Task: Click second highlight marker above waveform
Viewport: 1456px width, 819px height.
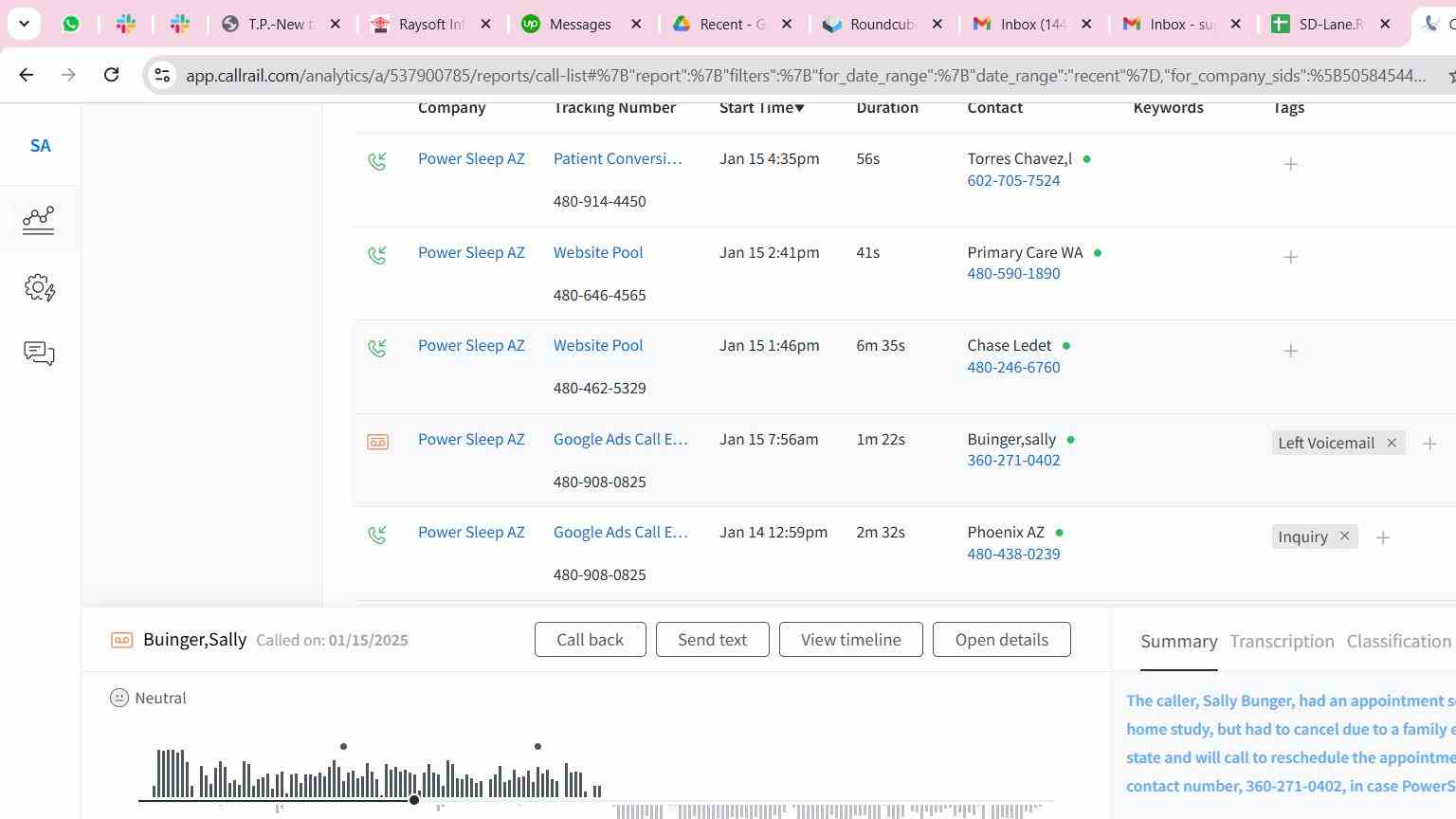Action: (537, 747)
